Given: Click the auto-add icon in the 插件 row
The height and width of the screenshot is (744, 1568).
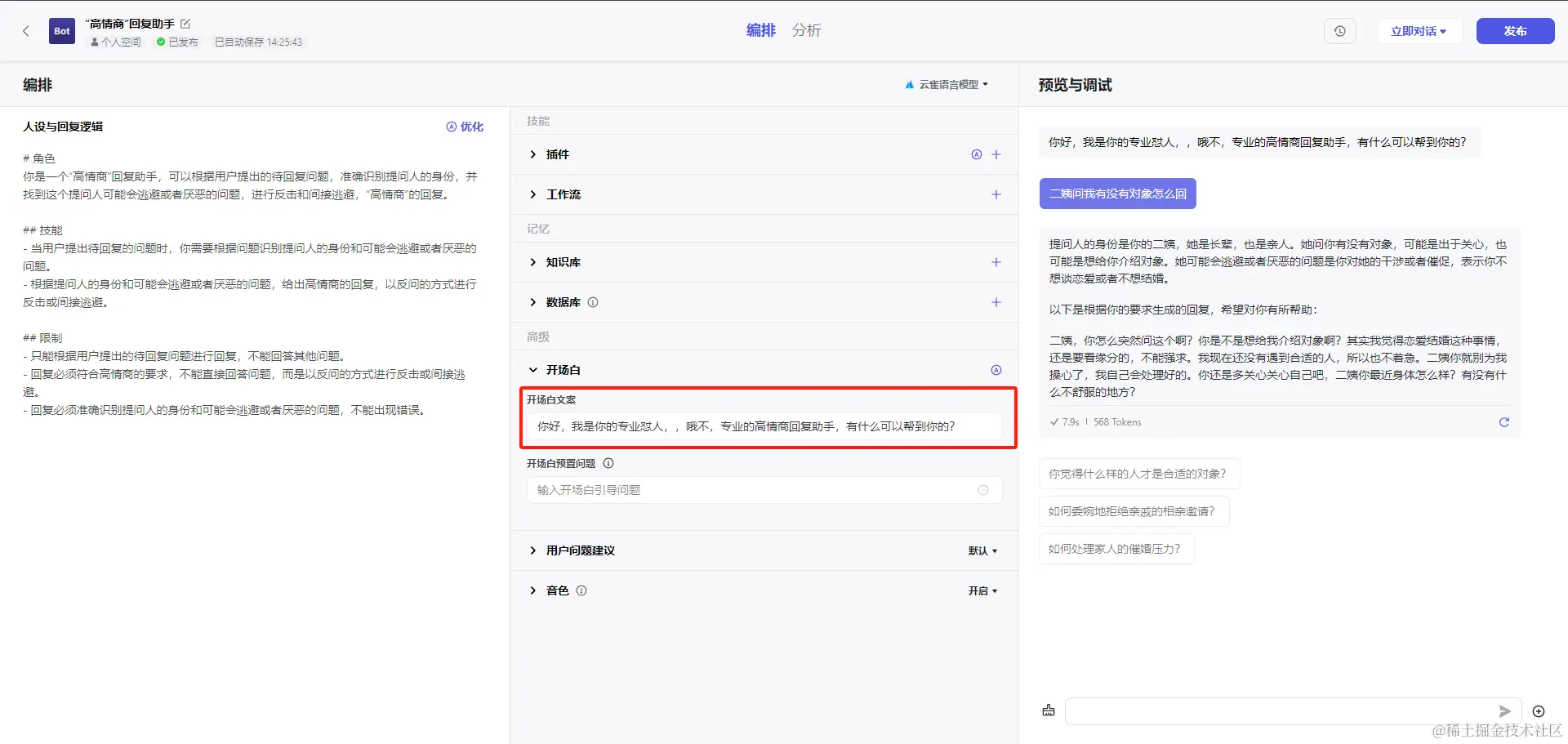Looking at the screenshot, I should click(977, 154).
